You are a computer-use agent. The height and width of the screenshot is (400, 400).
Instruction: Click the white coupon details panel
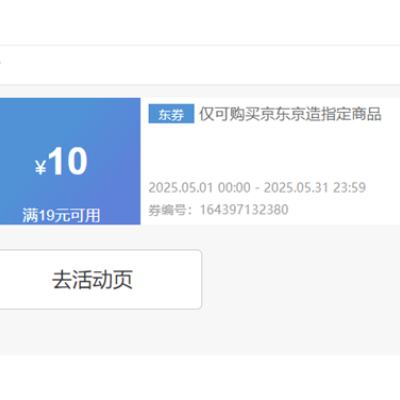[x=270, y=161]
